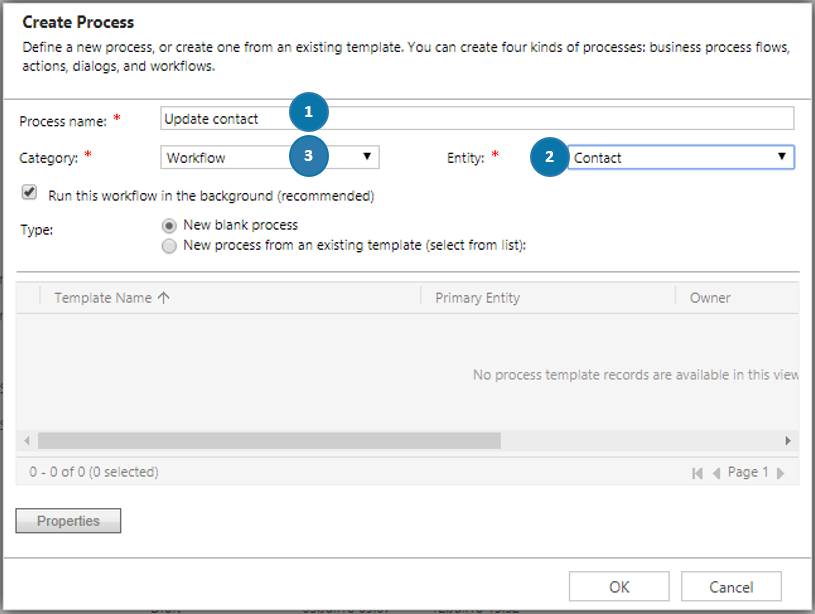Viewport: 815px width, 614px height.
Task: Choose New process from an existing template
Action: 169,245
